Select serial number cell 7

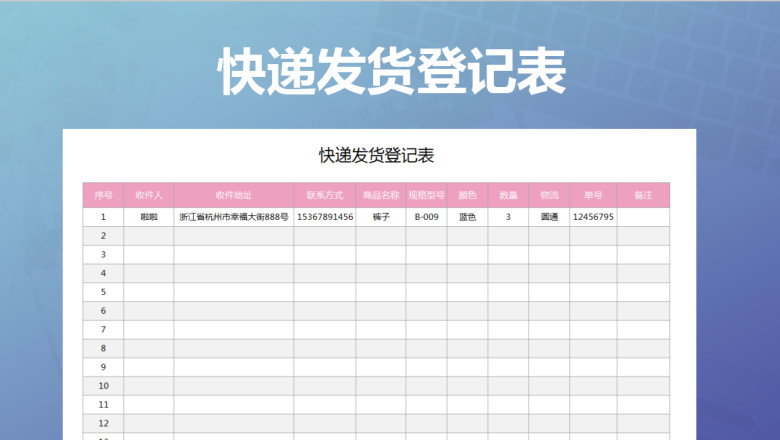(x=103, y=330)
